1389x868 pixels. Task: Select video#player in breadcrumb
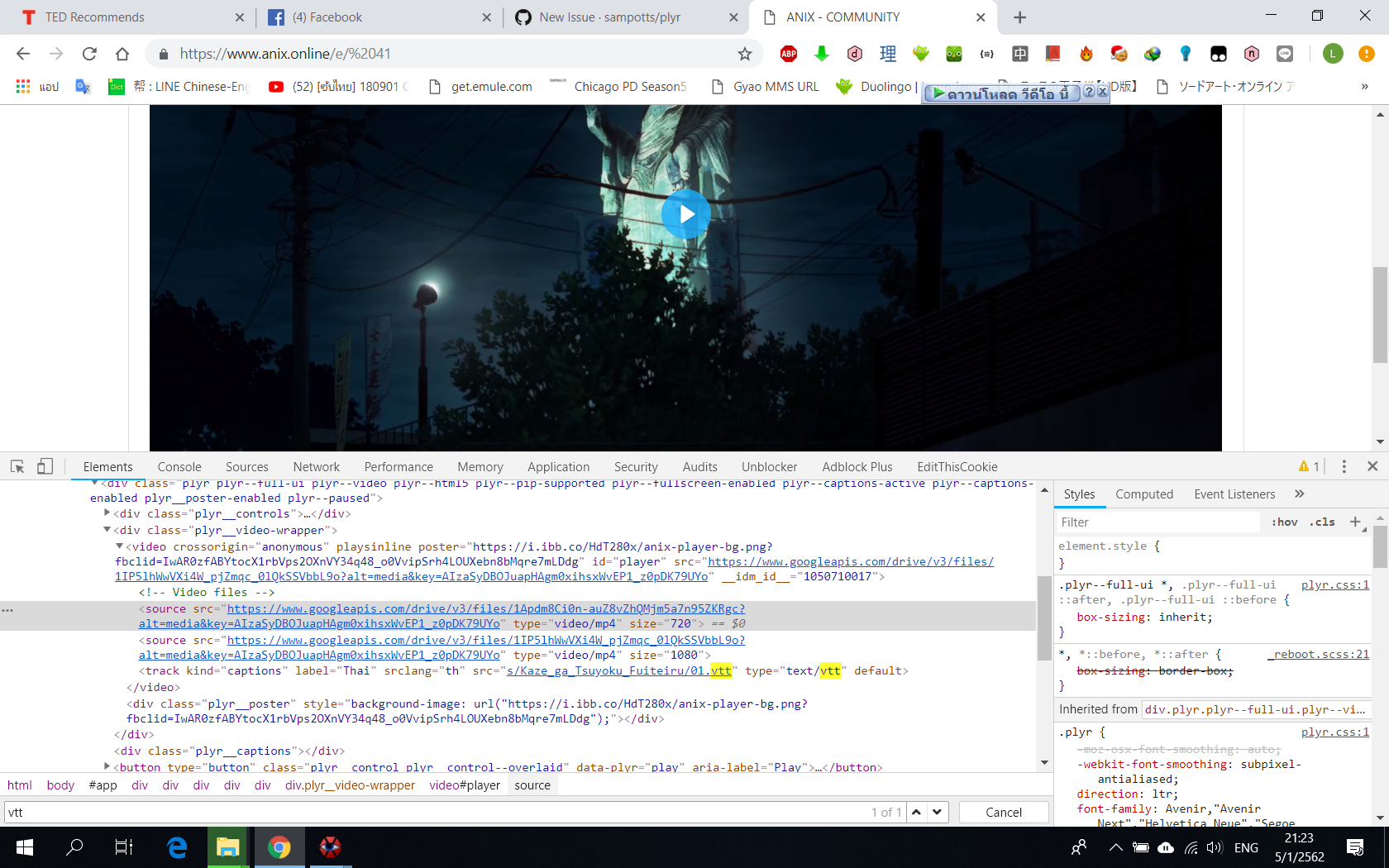point(465,785)
